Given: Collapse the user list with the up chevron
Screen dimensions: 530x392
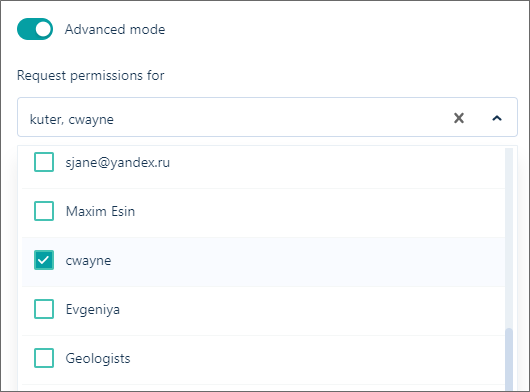Looking at the screenshot, I should (497, 118).
